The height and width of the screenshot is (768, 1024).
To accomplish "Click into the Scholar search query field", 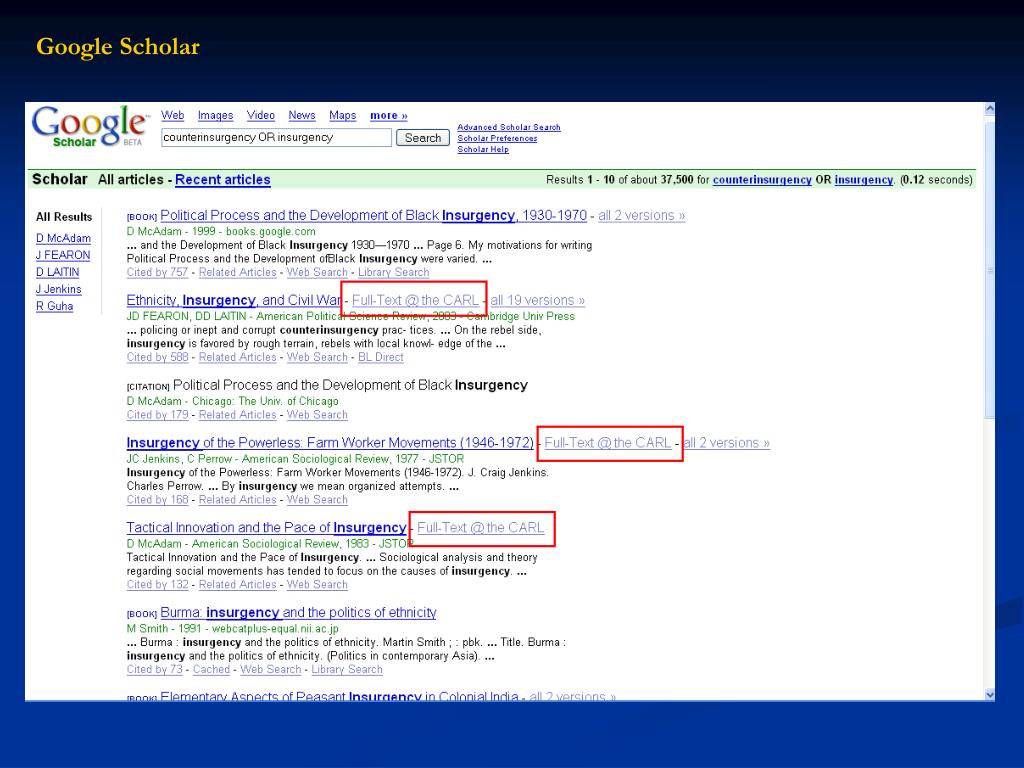I will point(276,137).
